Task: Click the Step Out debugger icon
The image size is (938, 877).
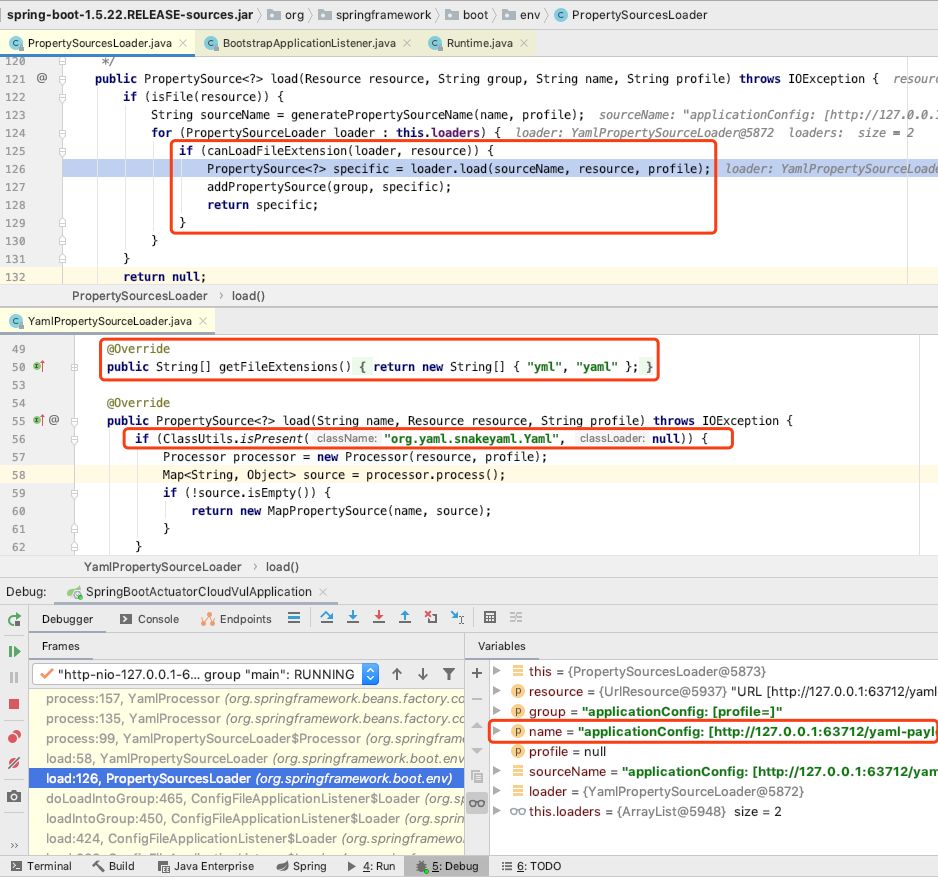Action: 406,617
